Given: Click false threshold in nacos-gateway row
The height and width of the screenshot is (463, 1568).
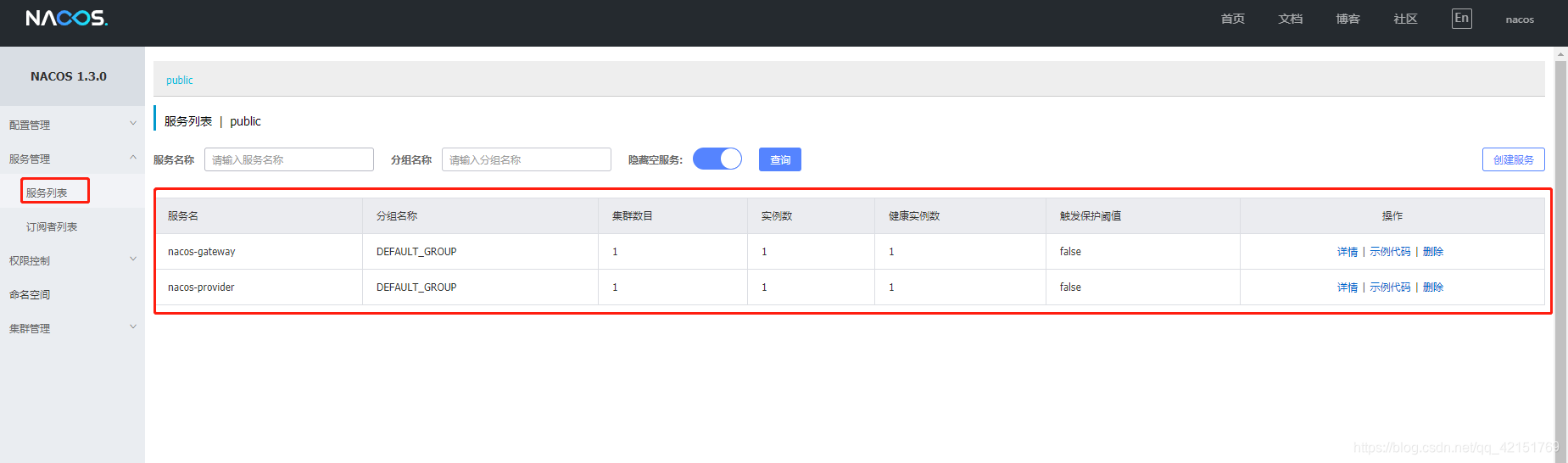Looking at the screenshot, I should coord(1070,252).
